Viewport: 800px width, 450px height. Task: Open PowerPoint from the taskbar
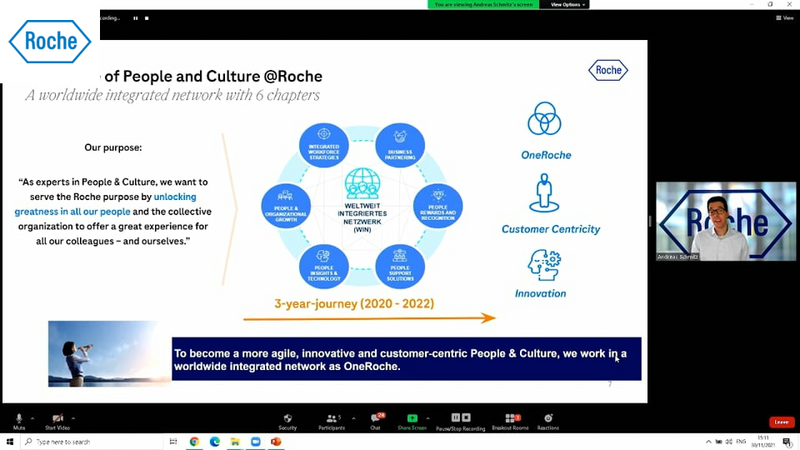click(276, 442)
